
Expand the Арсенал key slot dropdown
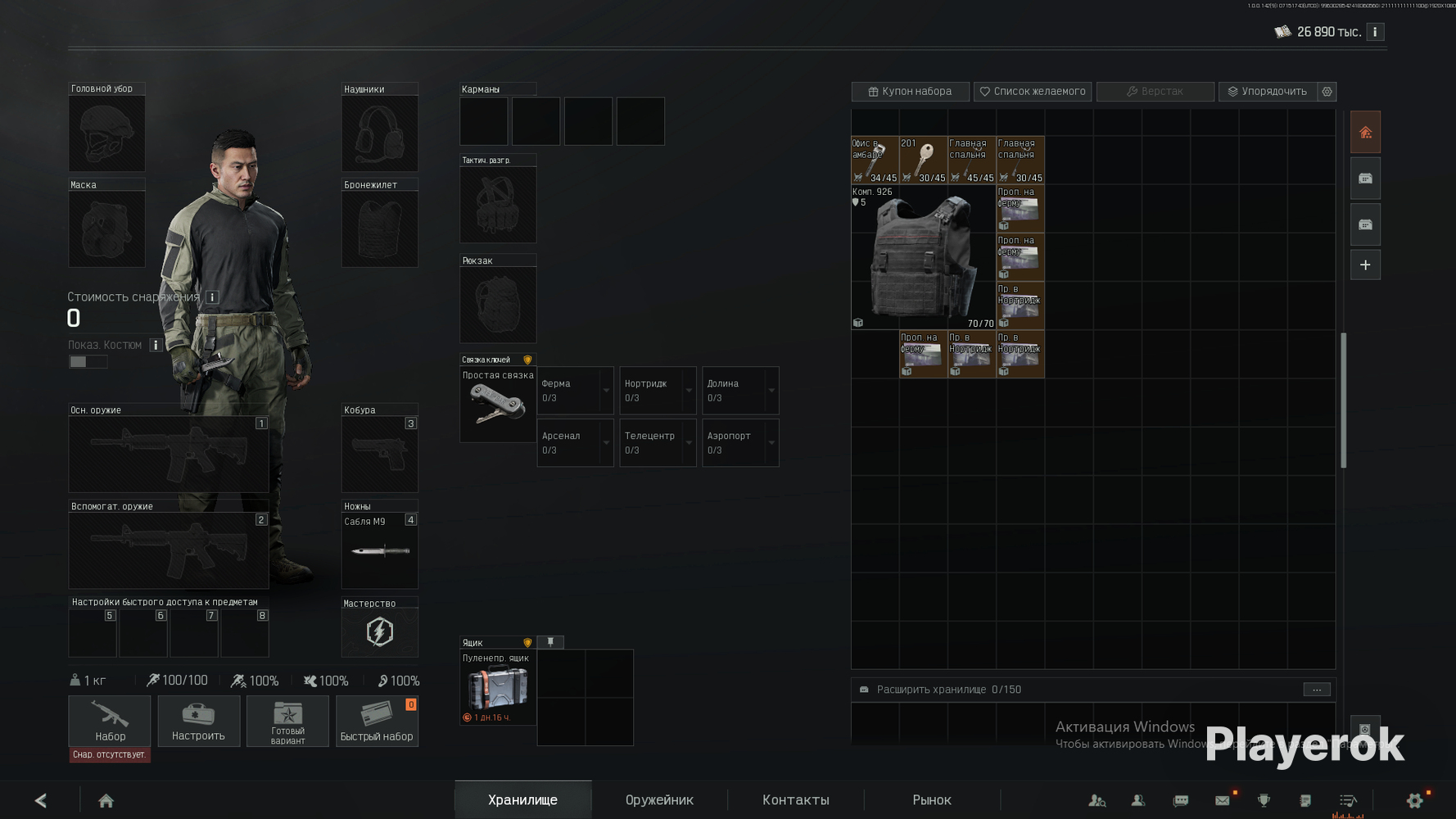click(606, 443)
